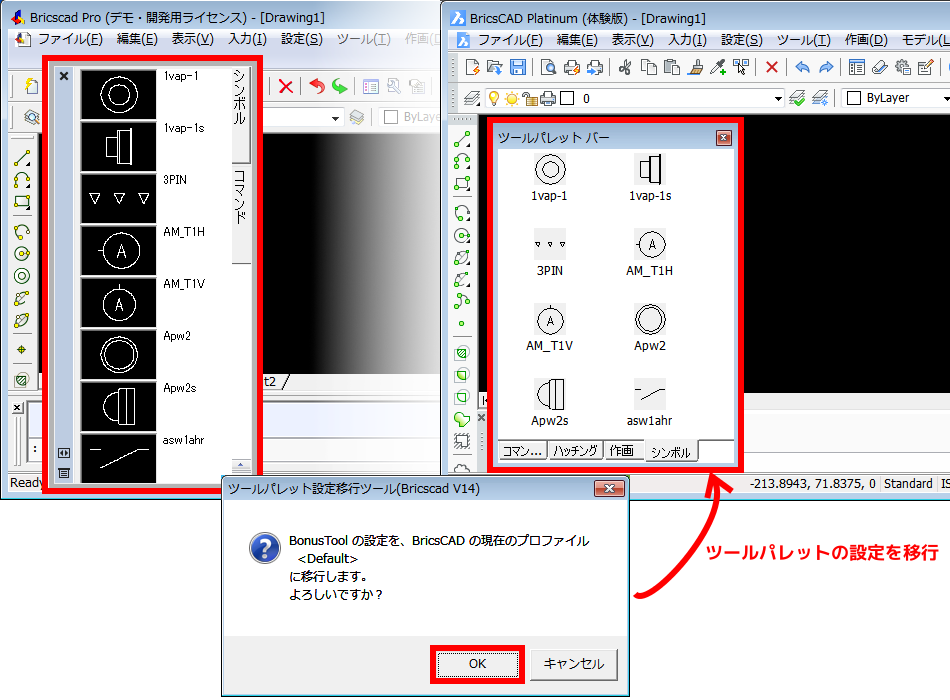Image resolution: width=950 pixels, height=700 pixels.
Task: Open Properties panel icon in BricsCAD Platinum
Action: tap(857, 67)
